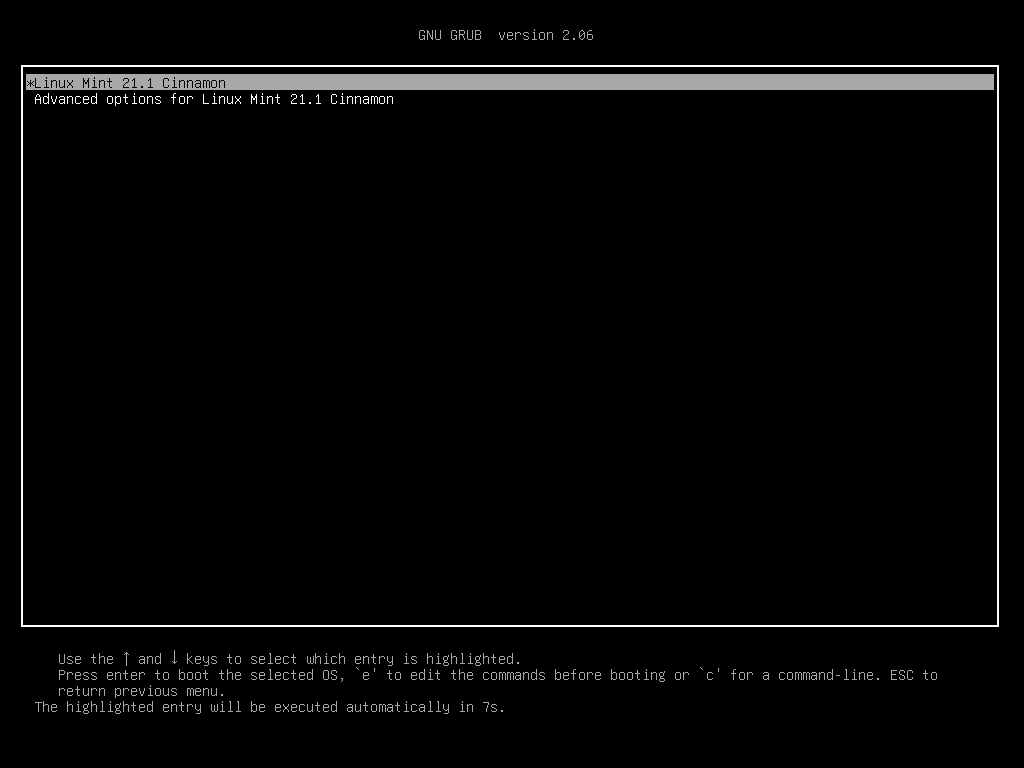Click the 'Use the ↑ and ↓ keys' help line
The image size is (1024, 768).
(x=289, y=659)
